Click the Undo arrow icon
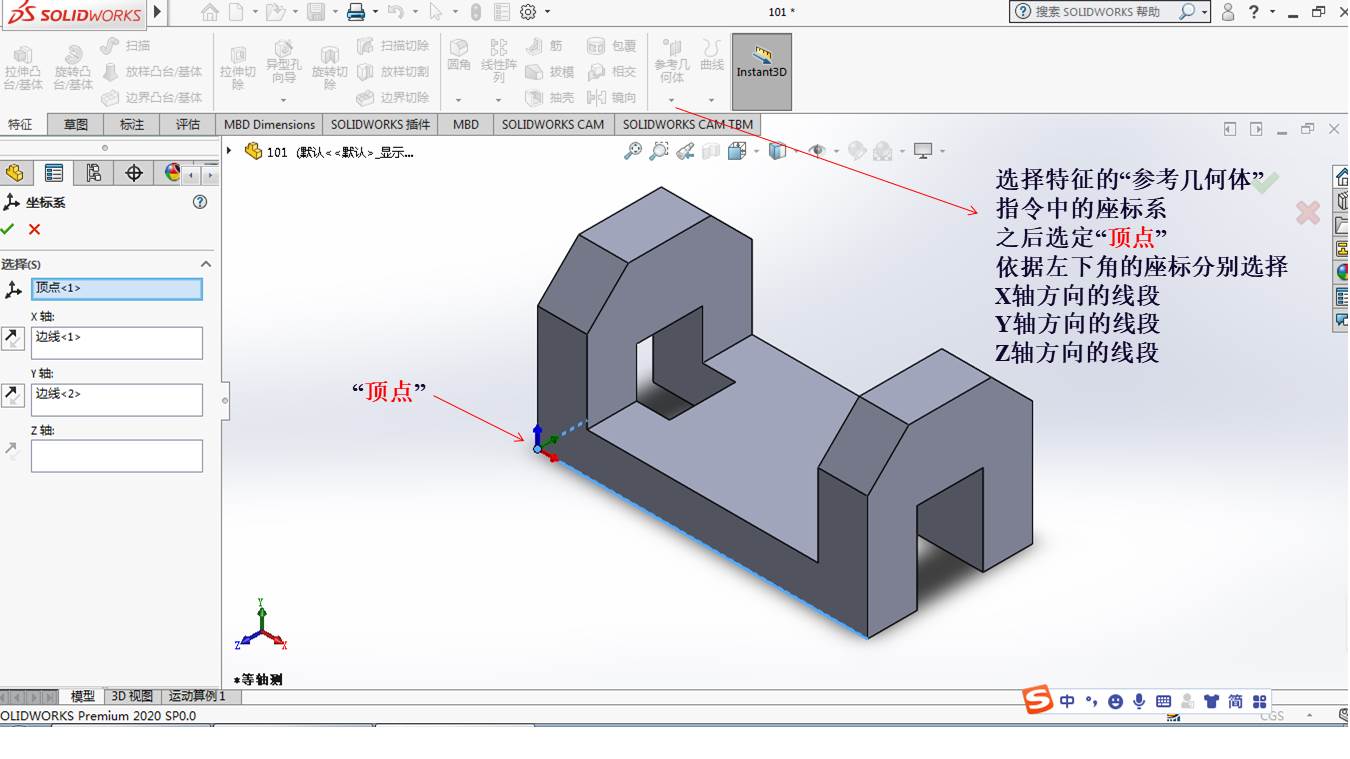The width and height of the screenshot is (1350, 759). 395,12
